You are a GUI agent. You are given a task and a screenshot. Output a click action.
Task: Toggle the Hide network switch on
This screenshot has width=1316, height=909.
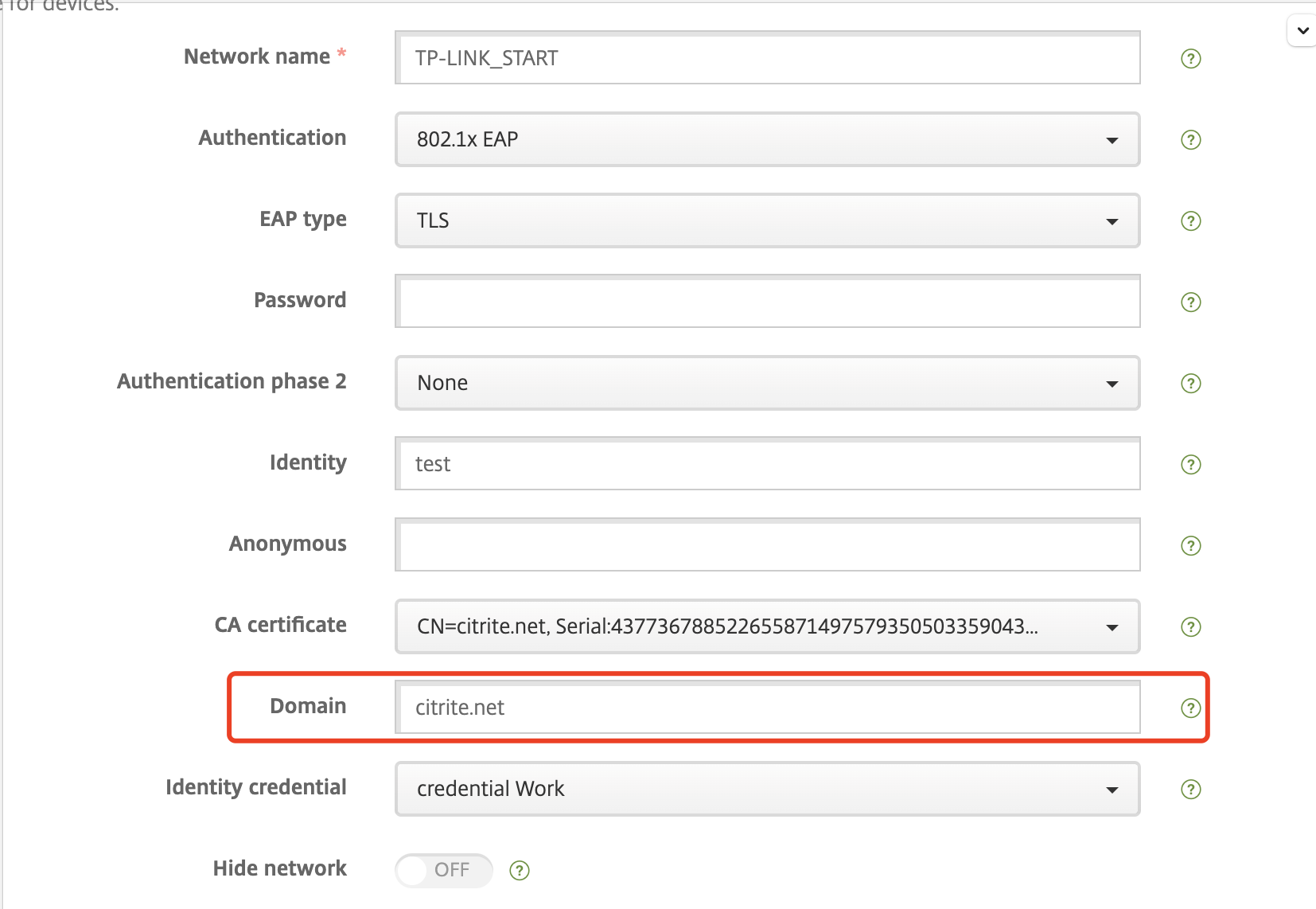pos(444,870)
